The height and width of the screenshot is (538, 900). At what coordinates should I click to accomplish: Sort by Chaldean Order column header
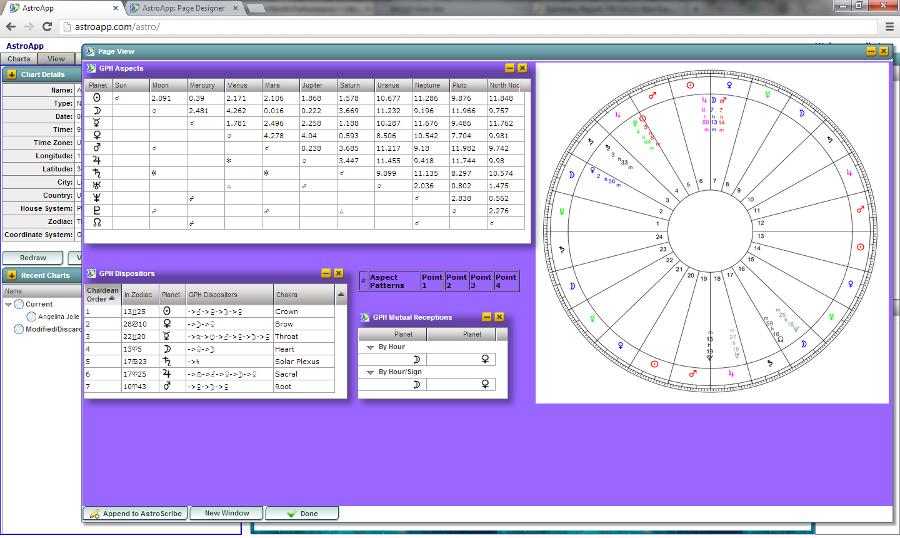point(101,293)
